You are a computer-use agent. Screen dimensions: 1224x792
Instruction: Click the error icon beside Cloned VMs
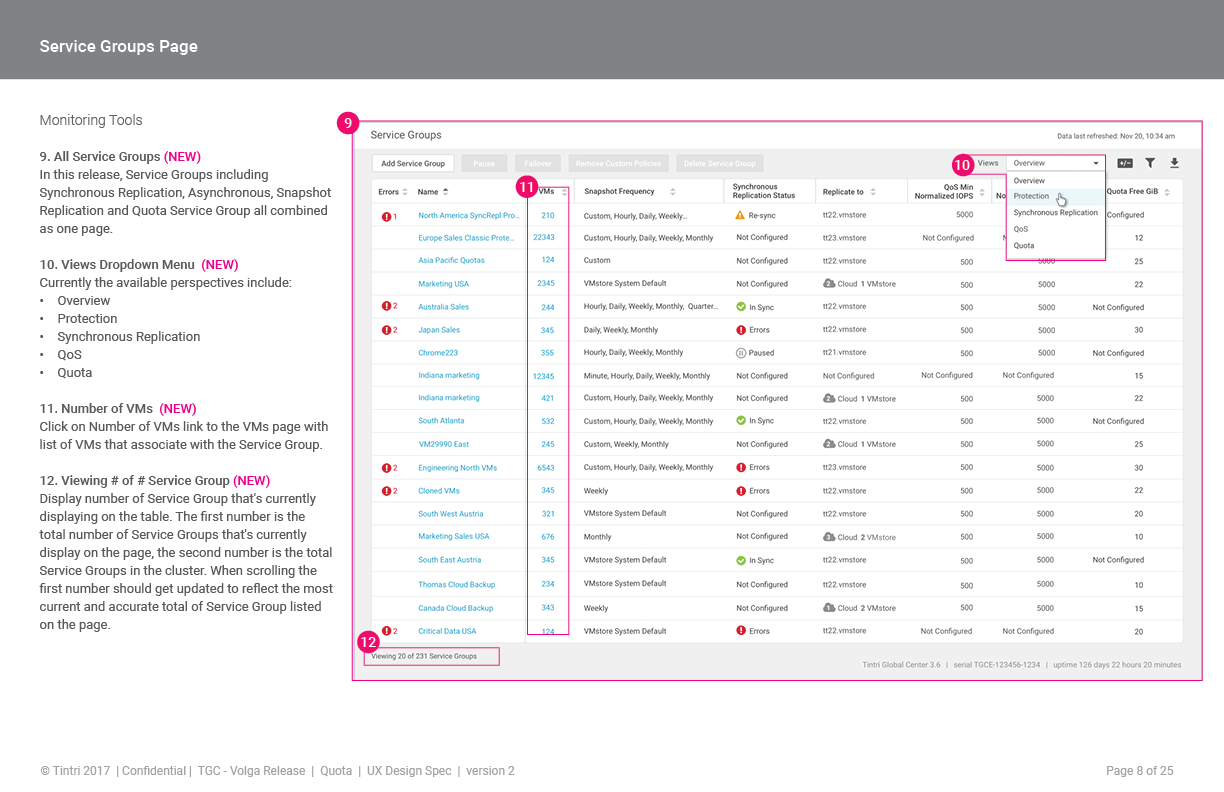click(x=386, y=491)
